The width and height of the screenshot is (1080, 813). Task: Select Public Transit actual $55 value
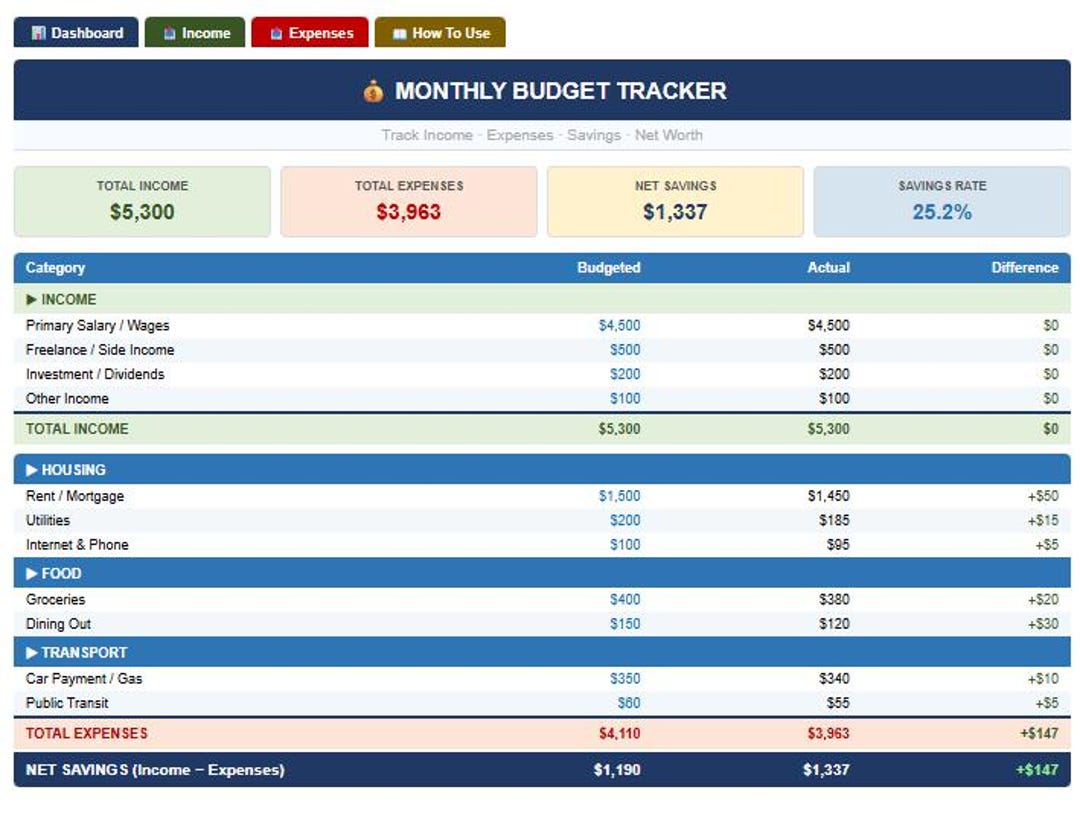click(838, 703)
